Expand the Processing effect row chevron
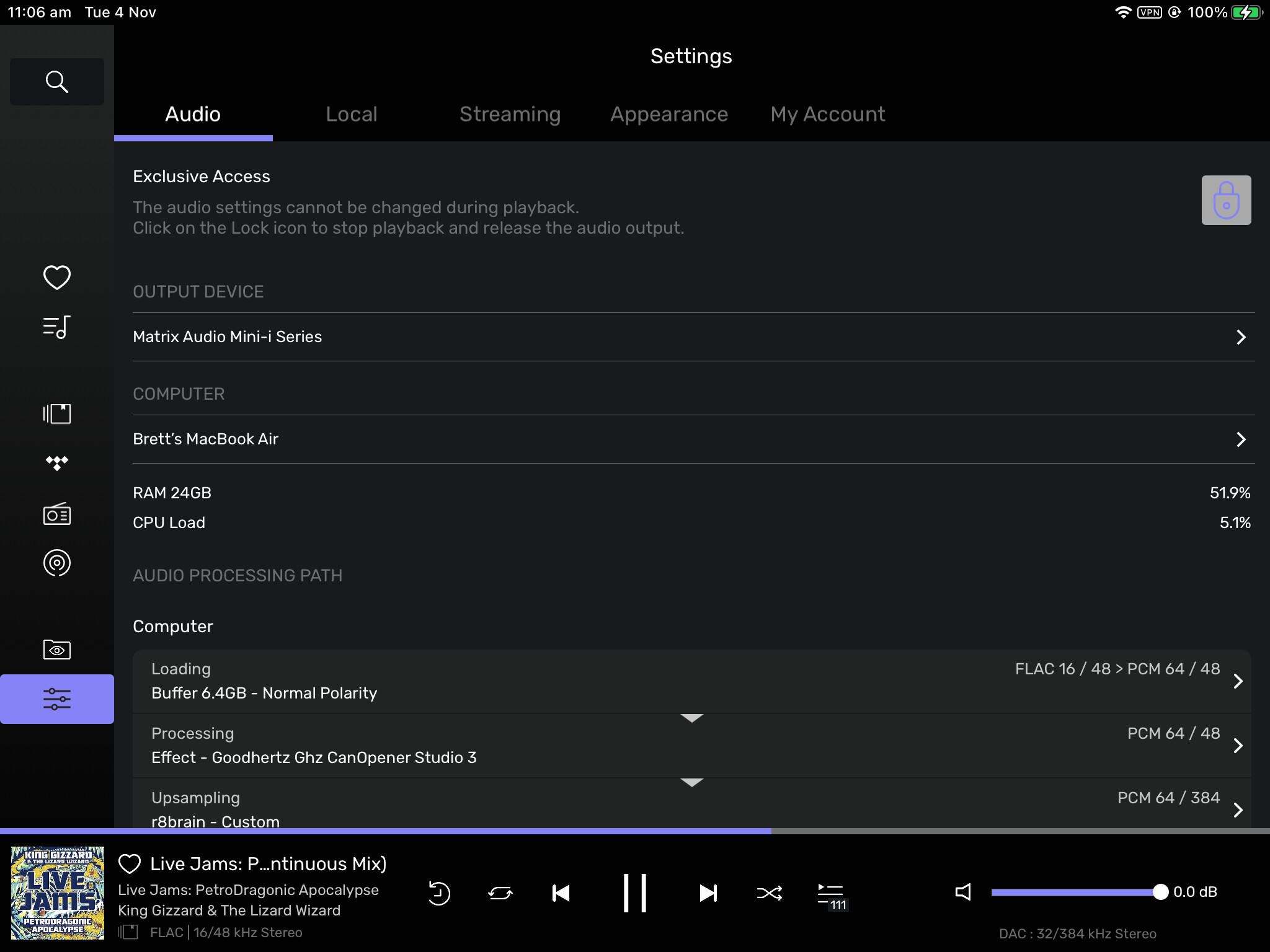 pyautogui.click(x=1238, y=746)
